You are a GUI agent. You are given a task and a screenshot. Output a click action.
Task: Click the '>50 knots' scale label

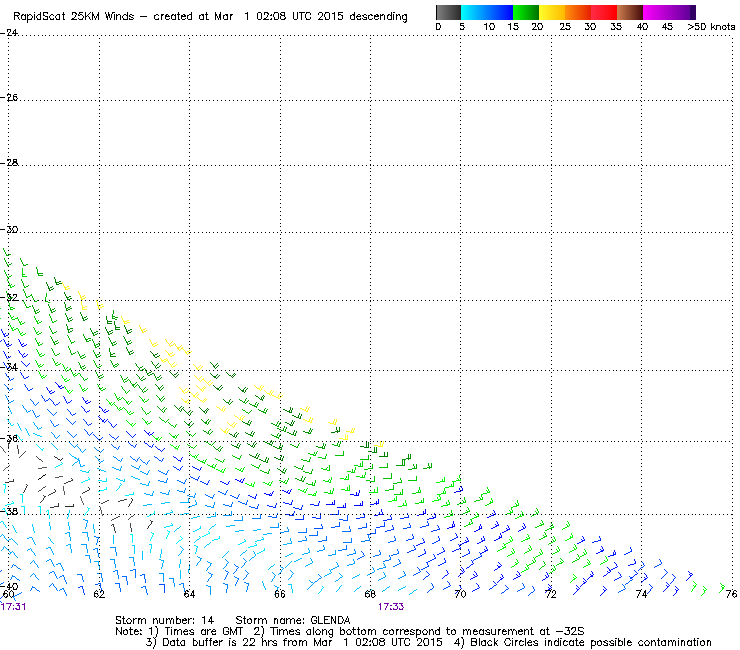point(711,27)
